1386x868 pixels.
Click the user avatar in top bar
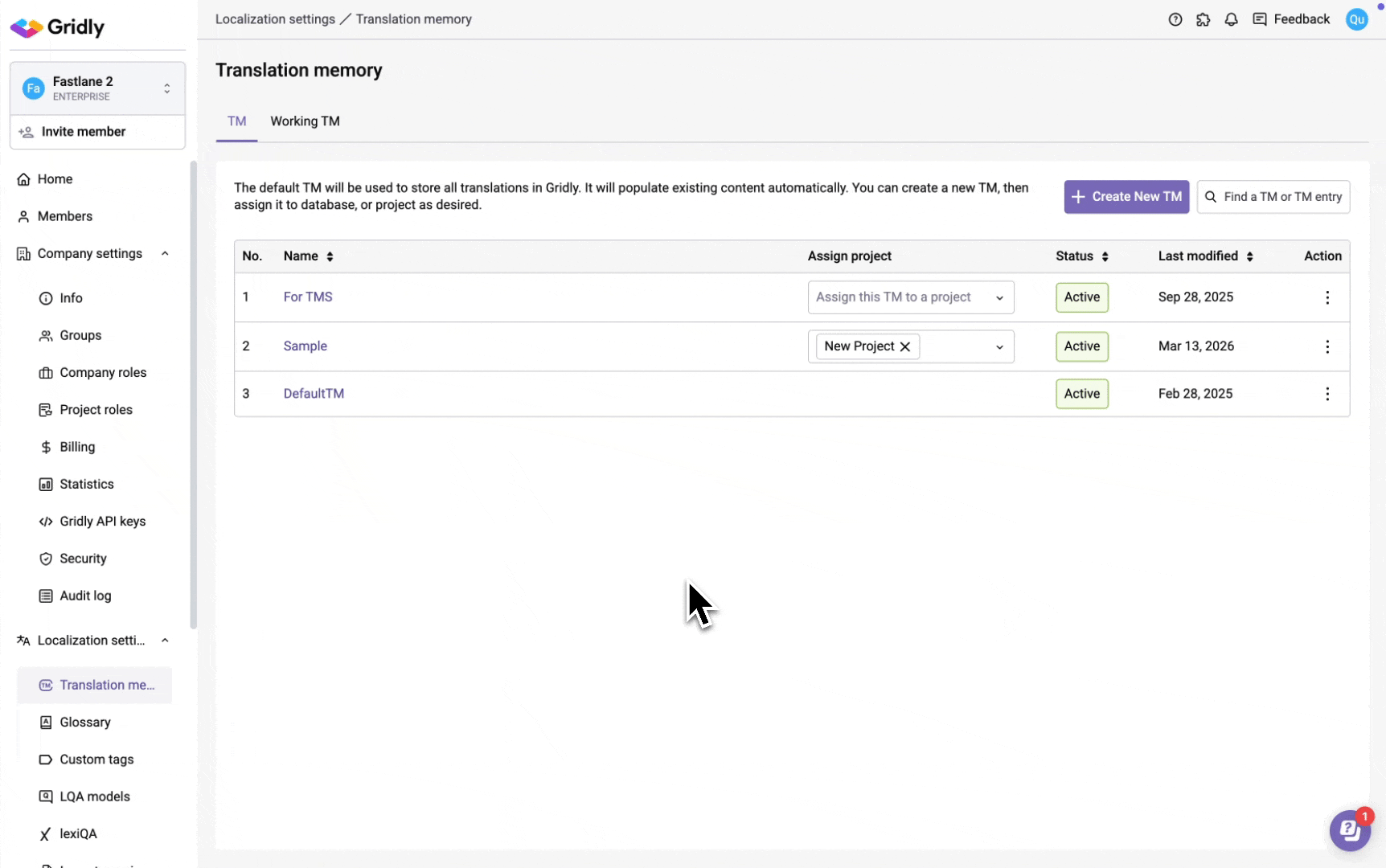click(x=1356, y=19)
